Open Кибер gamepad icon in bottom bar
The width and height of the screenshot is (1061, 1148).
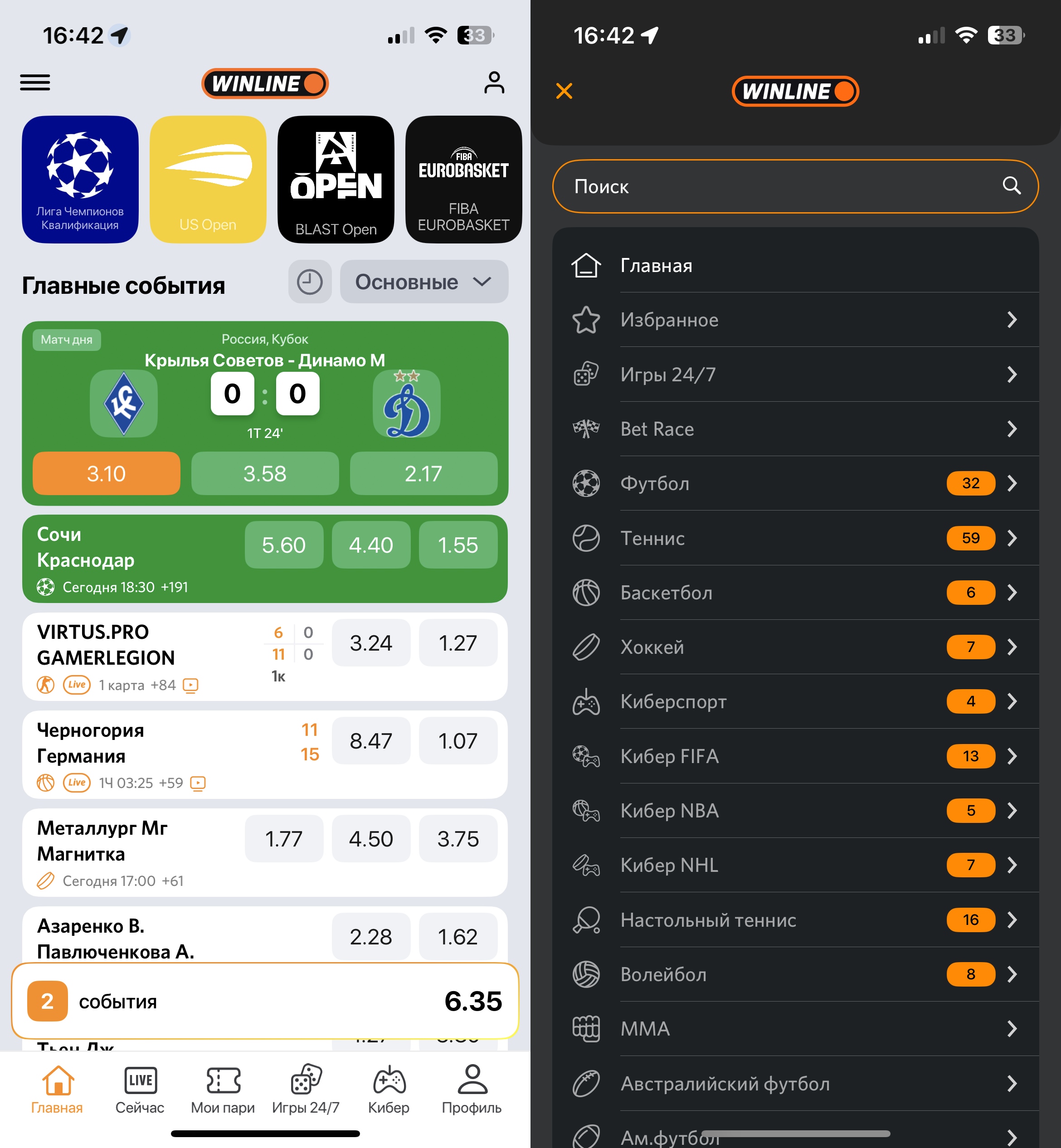pyautogui.click(x=389, y=1080)
